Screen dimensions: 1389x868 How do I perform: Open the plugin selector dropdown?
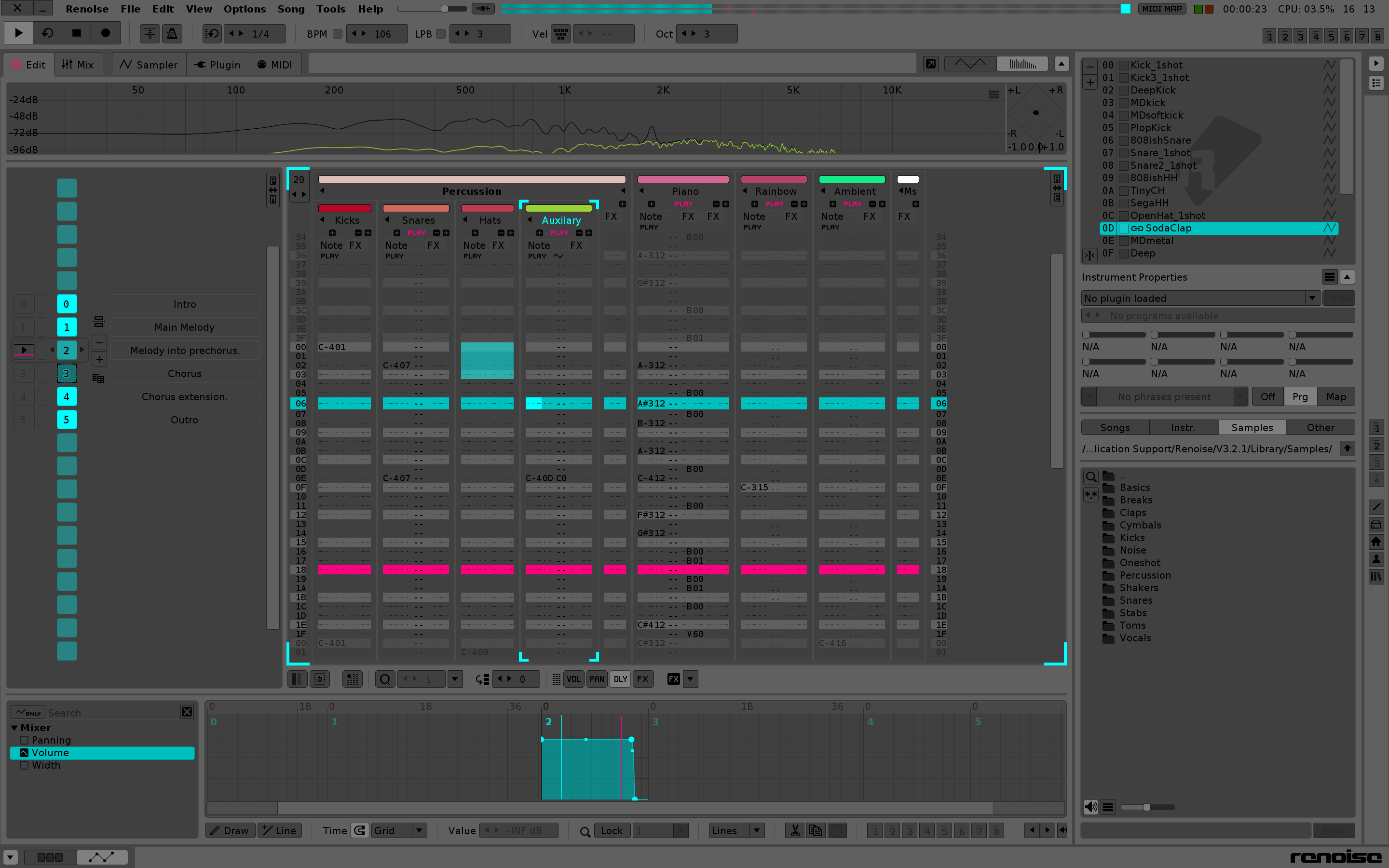click(x=1311, y=298)
